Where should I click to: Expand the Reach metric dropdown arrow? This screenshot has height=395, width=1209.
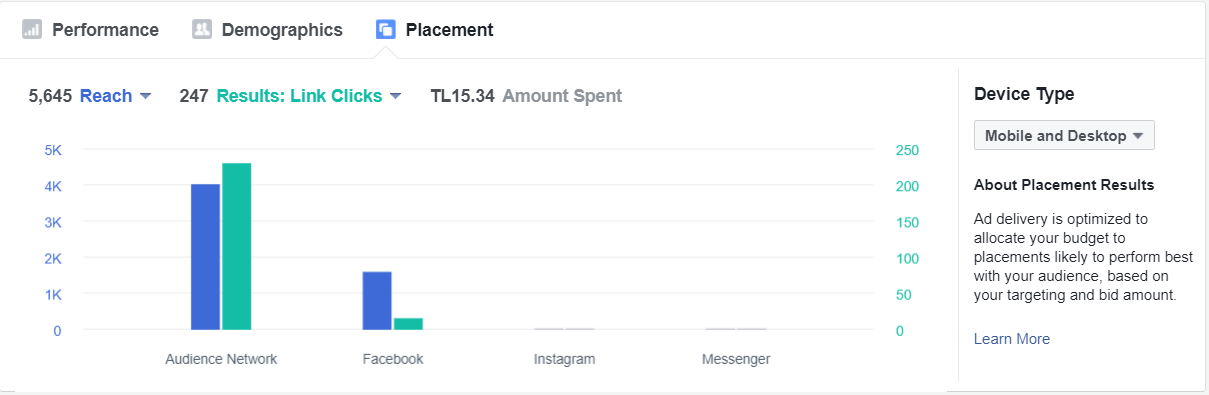pyautogui.click(x=145, y=96)
